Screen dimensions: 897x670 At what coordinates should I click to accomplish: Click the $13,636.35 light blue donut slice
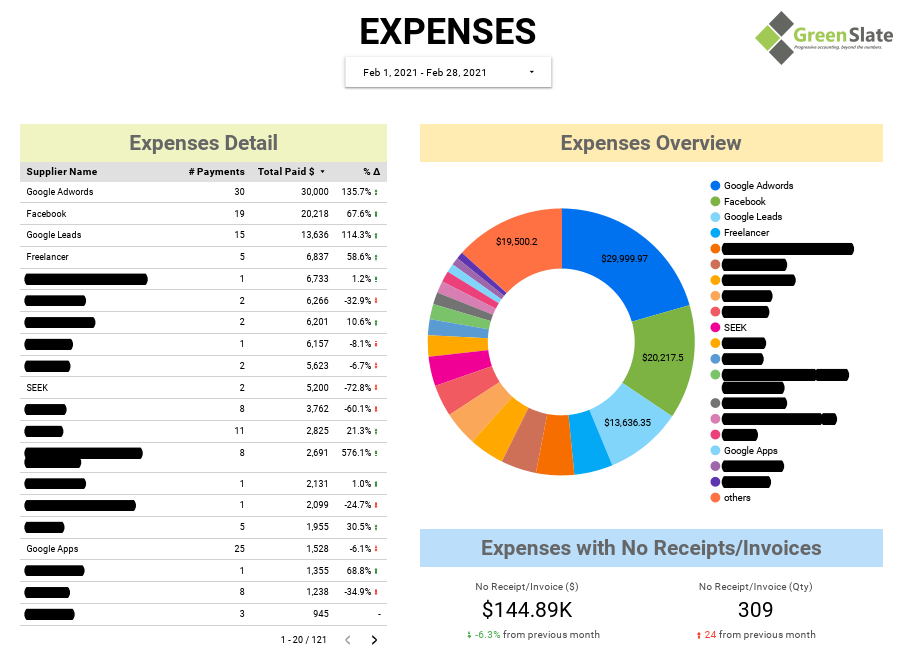coord(628,423)
